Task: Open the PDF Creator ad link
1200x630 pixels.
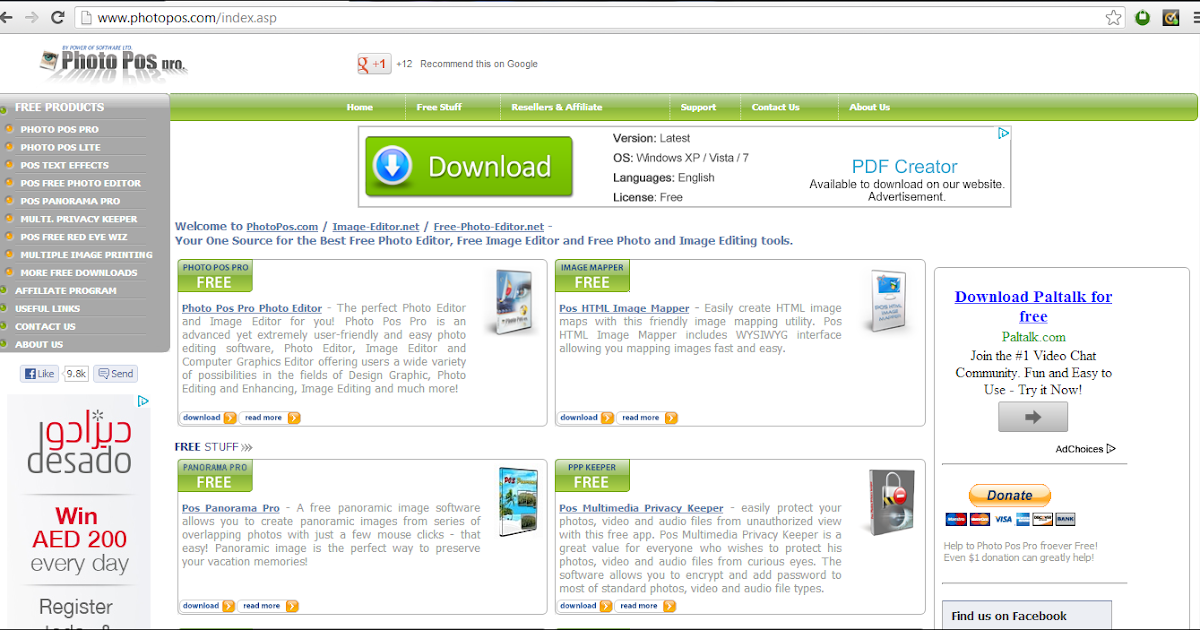Action: coord(905,167)
